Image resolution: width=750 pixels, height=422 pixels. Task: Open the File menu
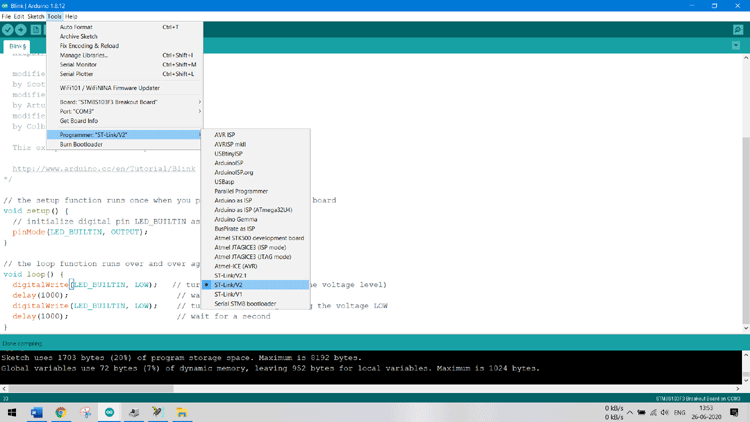(x=6, y=16)
